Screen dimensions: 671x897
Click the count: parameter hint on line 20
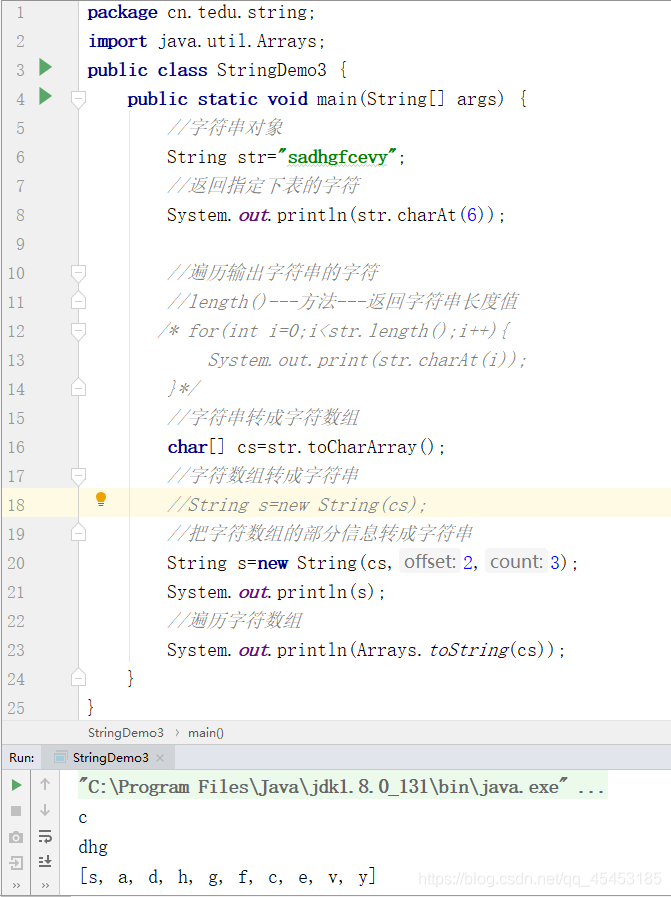[x=516, y=562]
